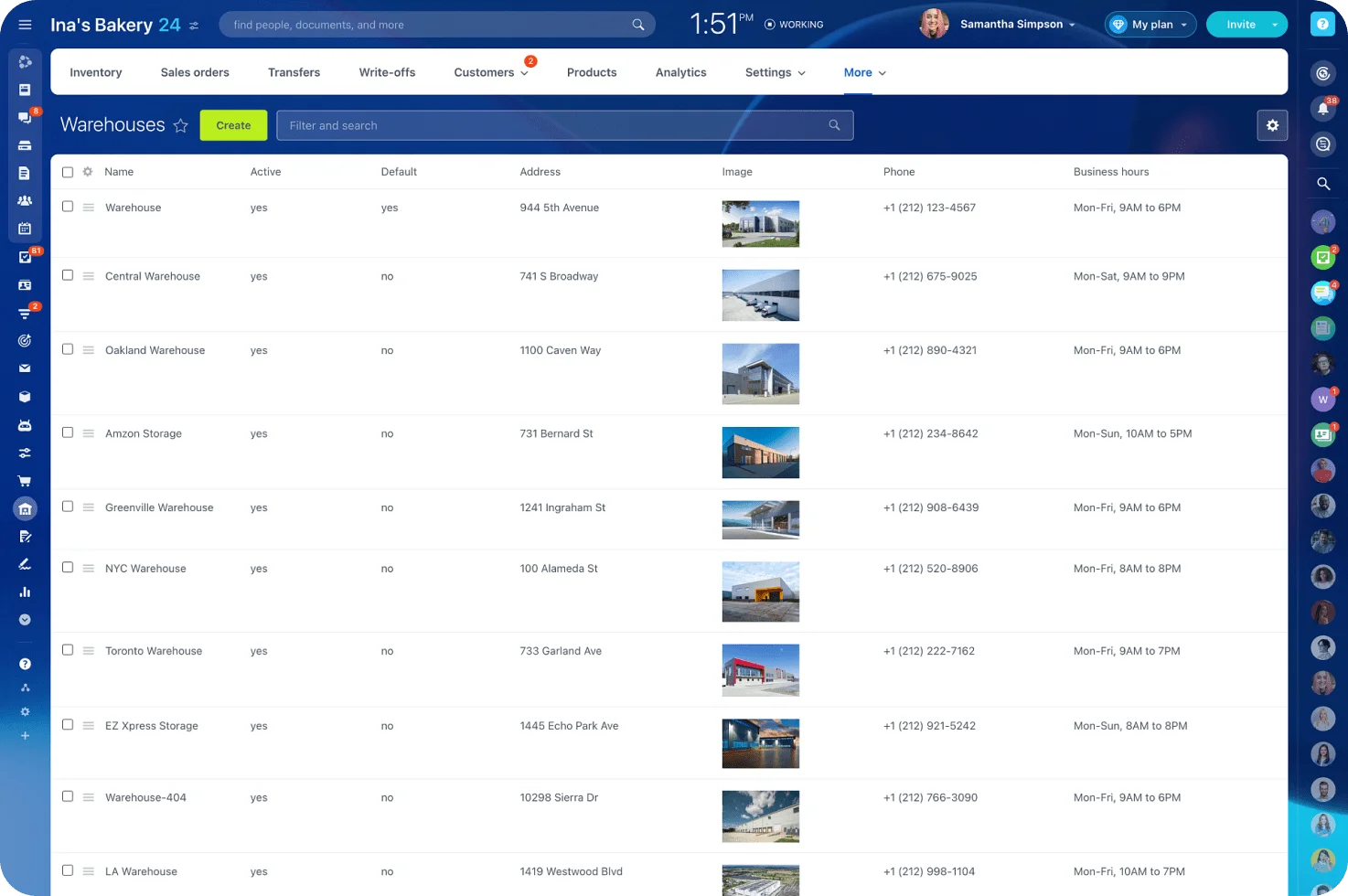The height and width of the screenshot is (896, 1348).
Task: Expand the More dropdown menu
Action: click(864, 72)
